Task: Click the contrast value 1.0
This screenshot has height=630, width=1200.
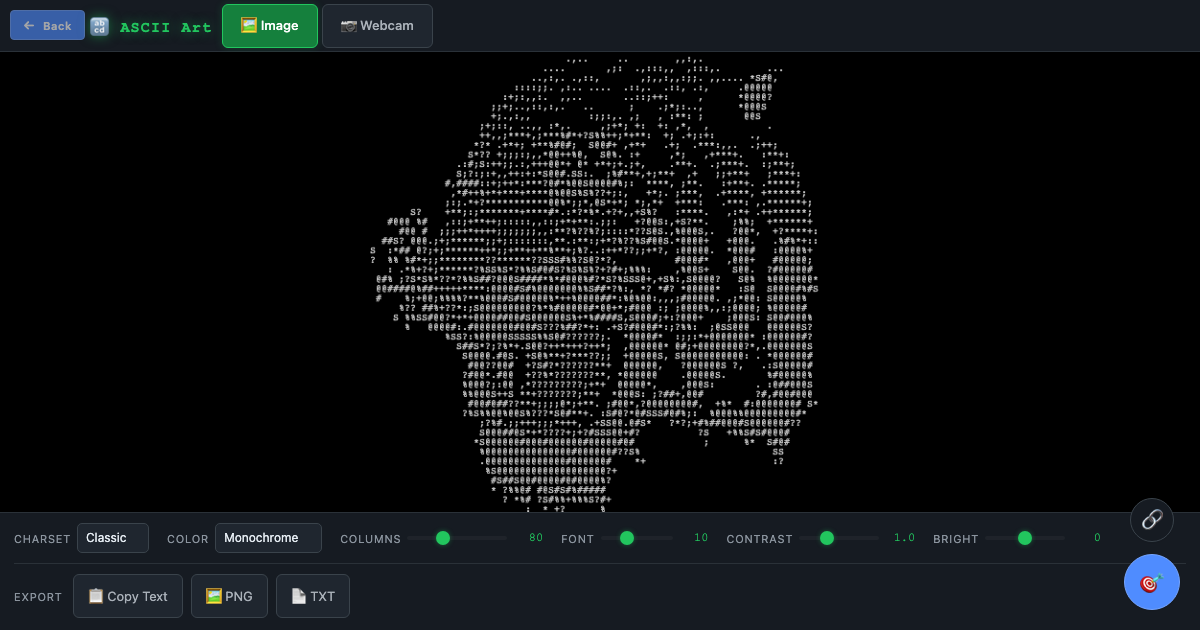Action: [x=904, y=538]
